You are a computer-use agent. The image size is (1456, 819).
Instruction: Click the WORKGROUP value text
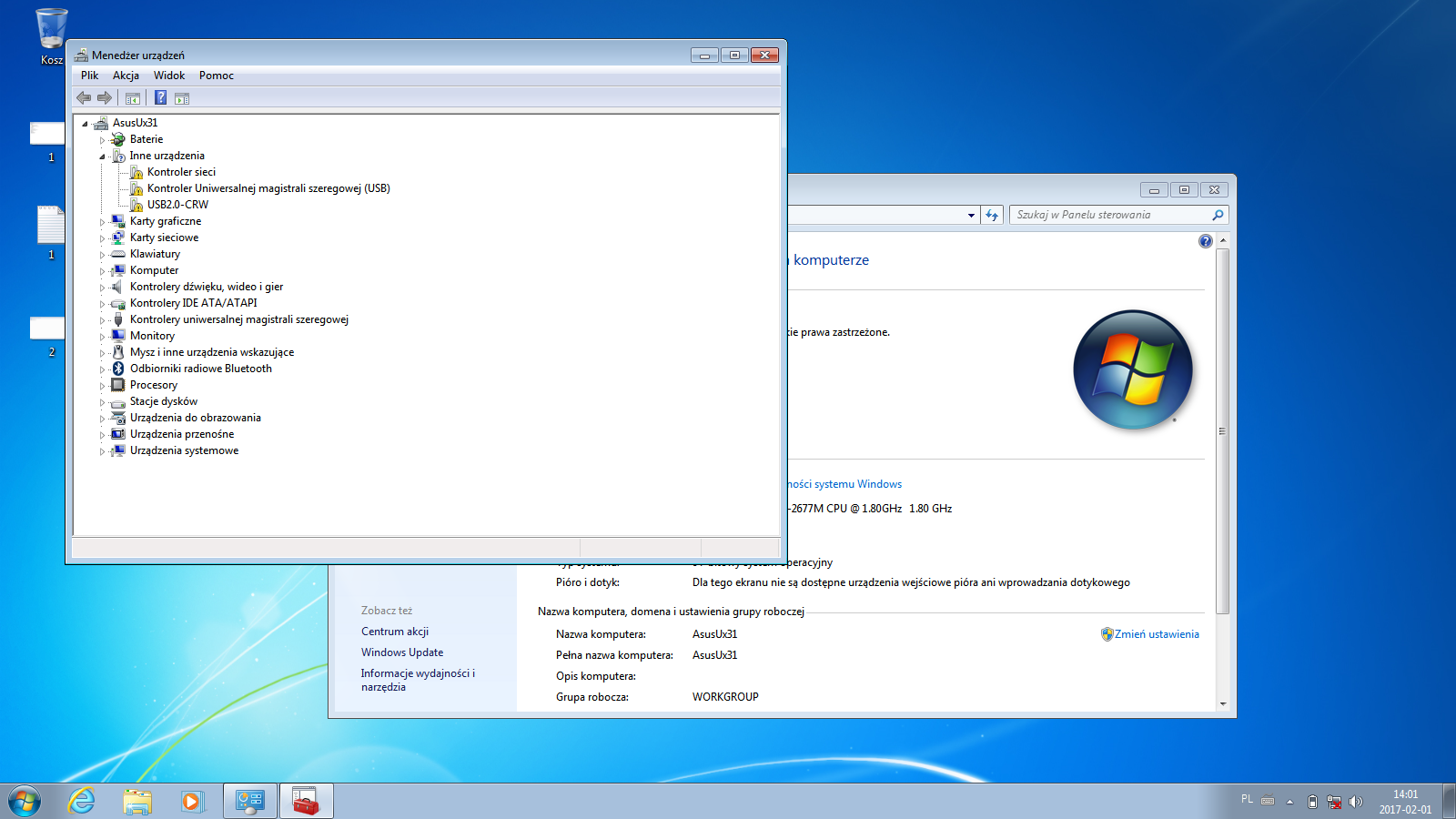pyautogui.click(x=725, y=697)
